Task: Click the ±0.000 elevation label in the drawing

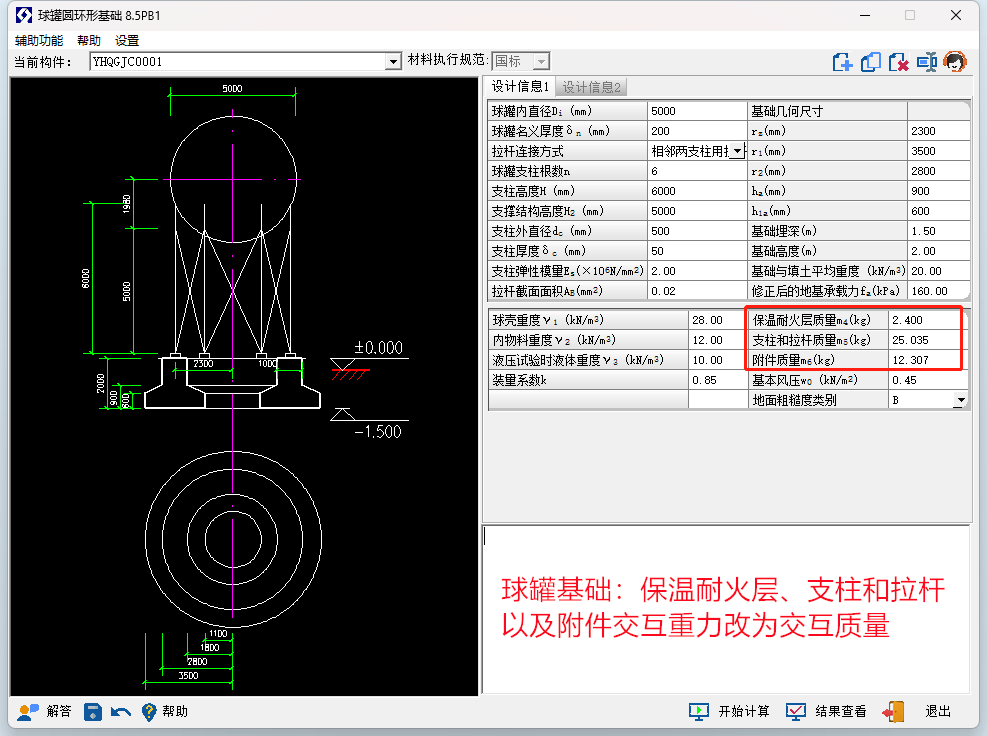Action: click(378, 348)
